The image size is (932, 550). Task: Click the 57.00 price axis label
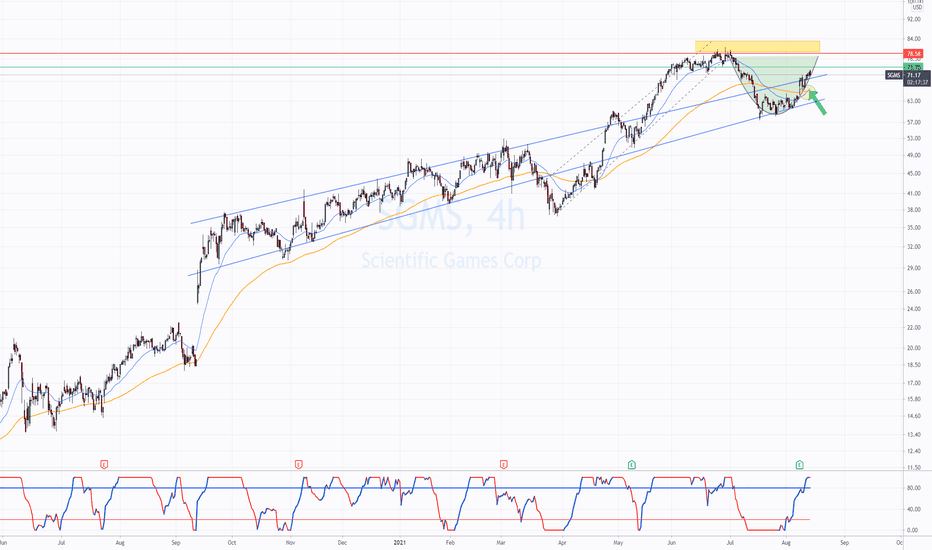click(914, 122)
